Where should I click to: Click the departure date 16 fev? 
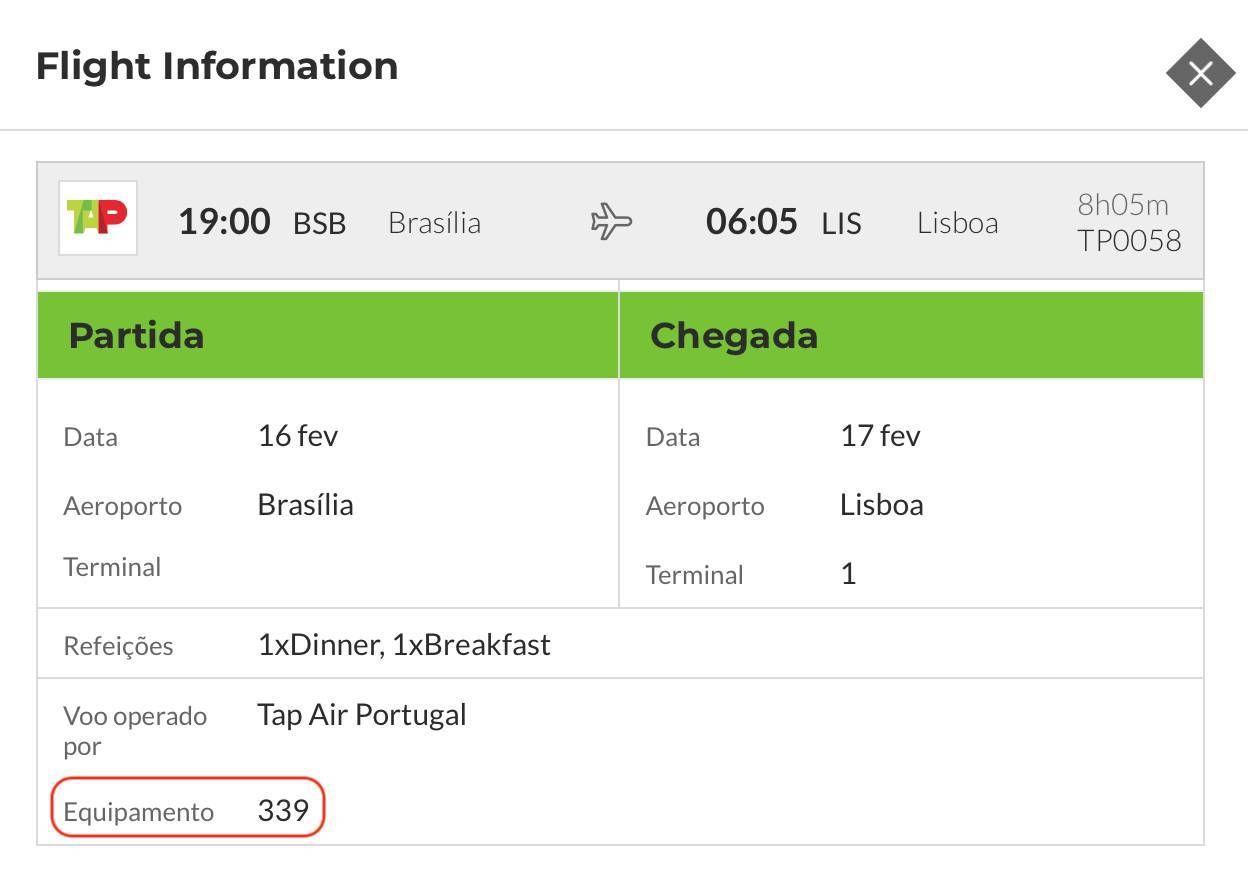tap(298, 436)
